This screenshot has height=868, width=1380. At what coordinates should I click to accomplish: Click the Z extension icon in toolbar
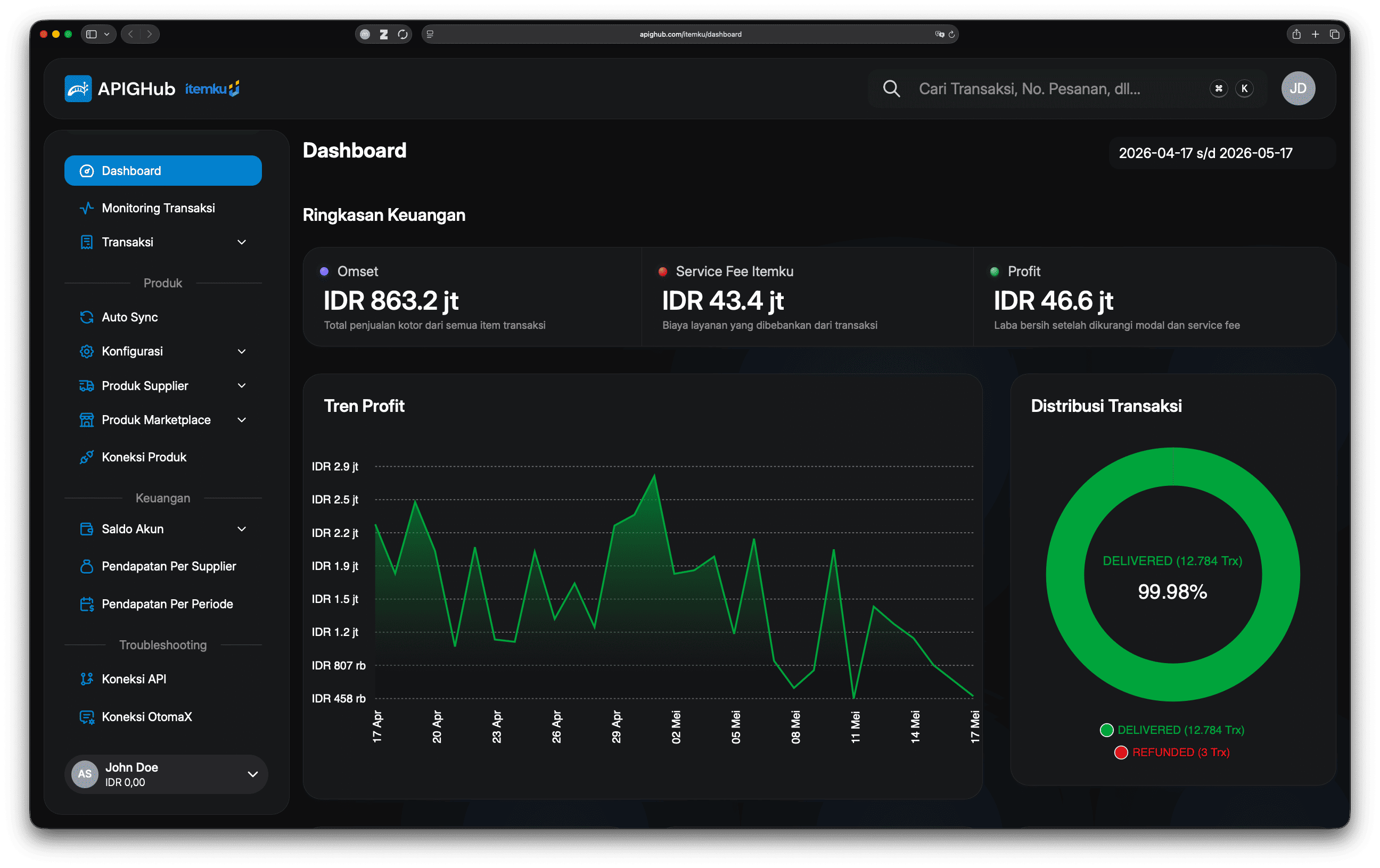coord(384,35)
